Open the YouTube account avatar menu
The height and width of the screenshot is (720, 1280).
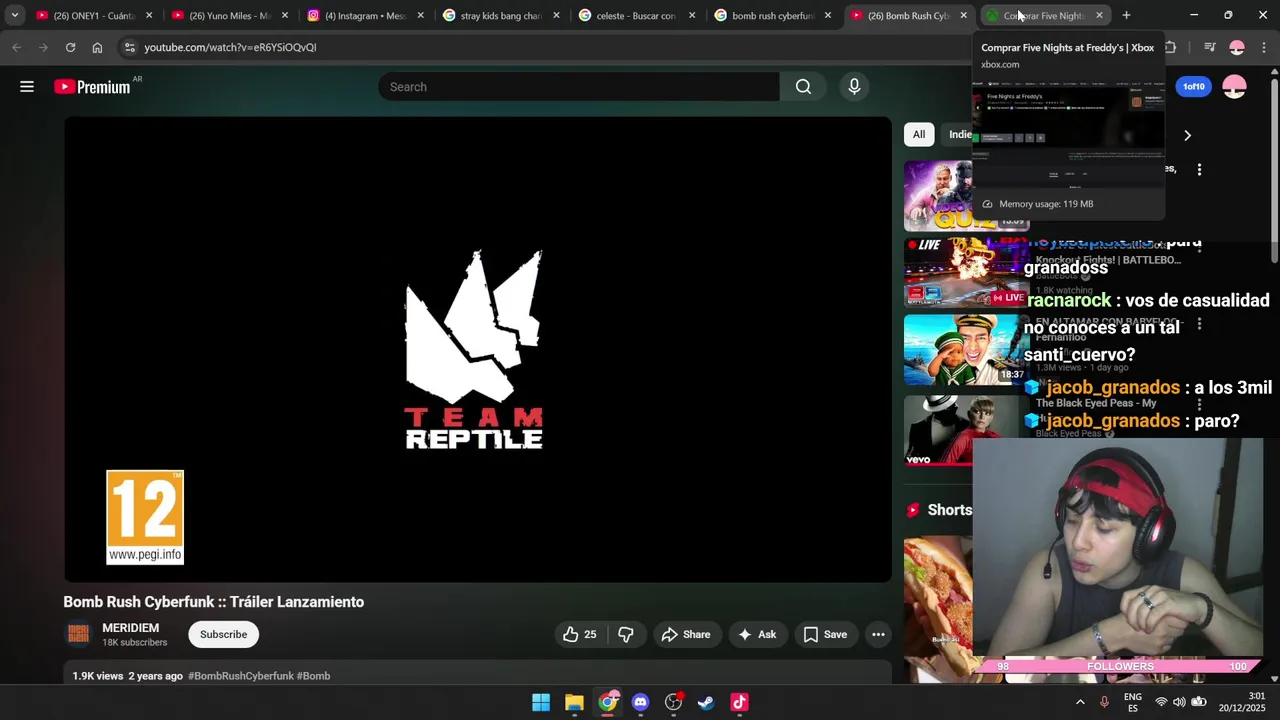coord(1235,87)
